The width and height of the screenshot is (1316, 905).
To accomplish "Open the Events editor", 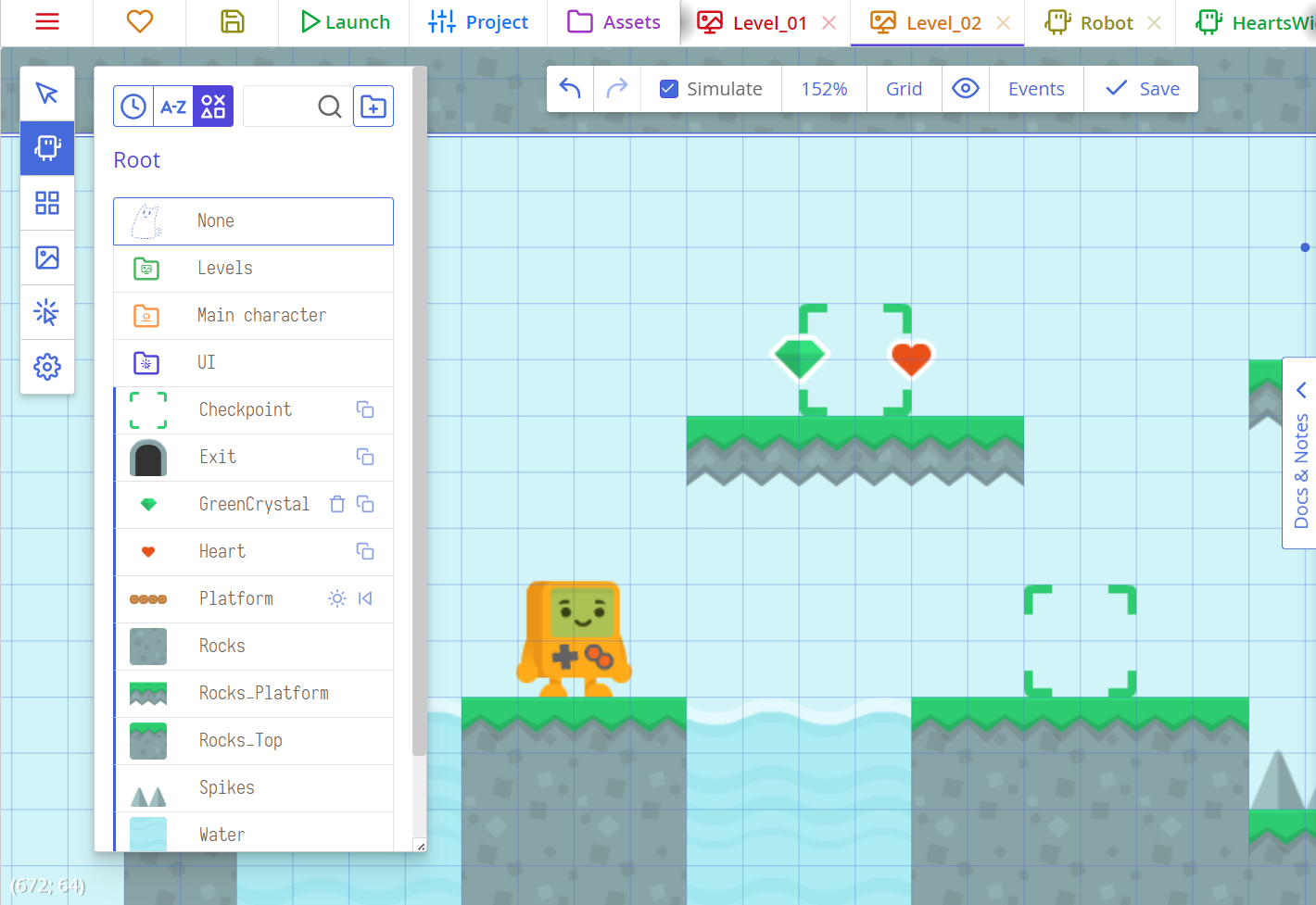I will point(1035,89).
